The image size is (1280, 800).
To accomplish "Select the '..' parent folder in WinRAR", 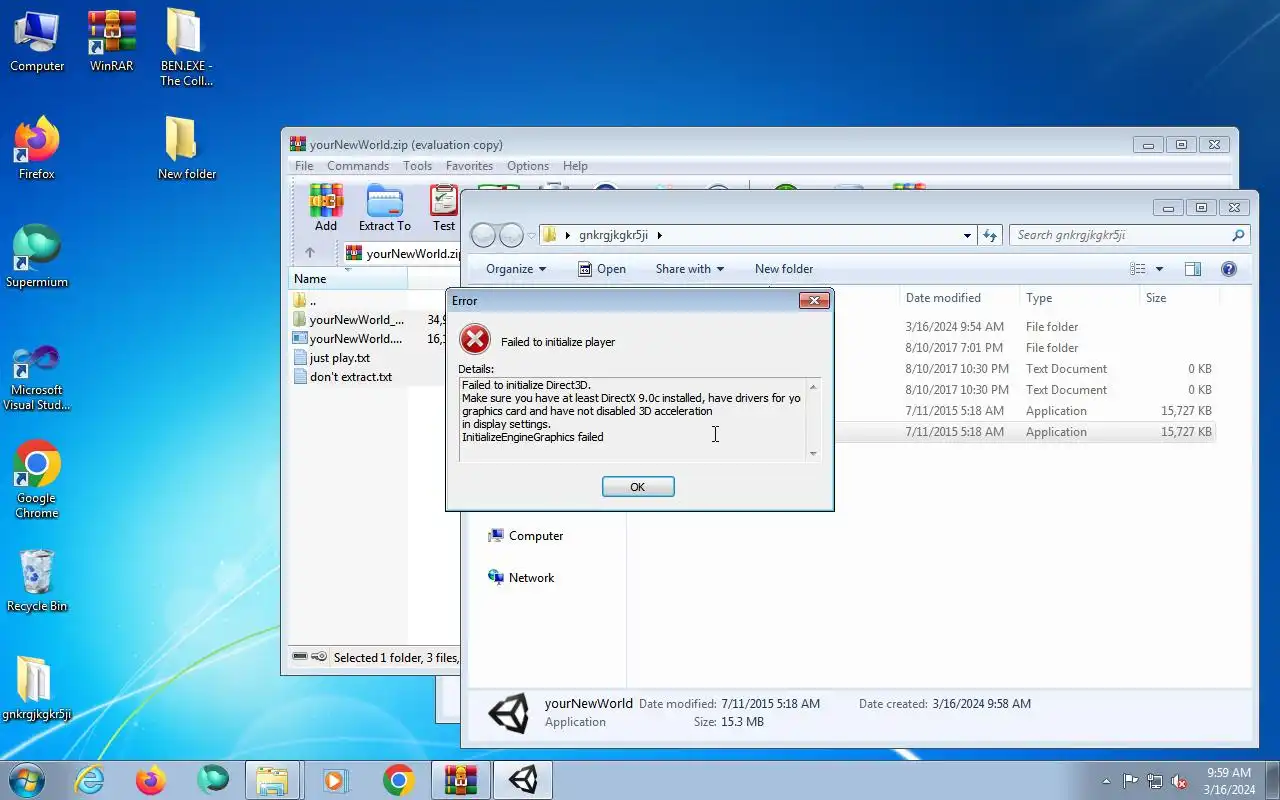I will (305, 301).
